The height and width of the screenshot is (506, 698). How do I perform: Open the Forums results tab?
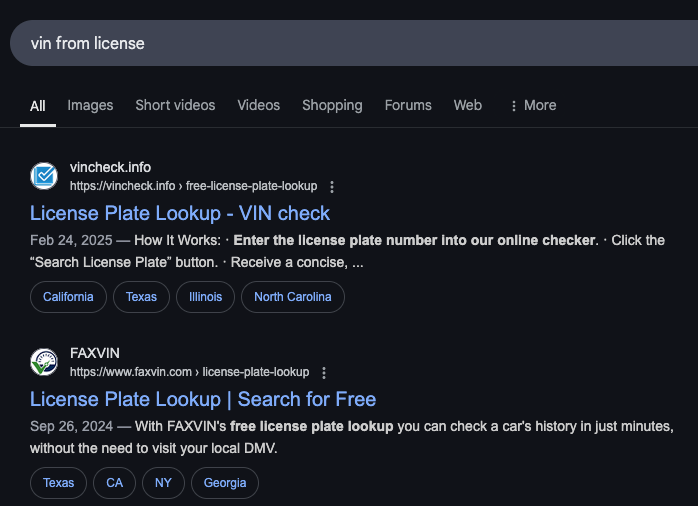408,105
